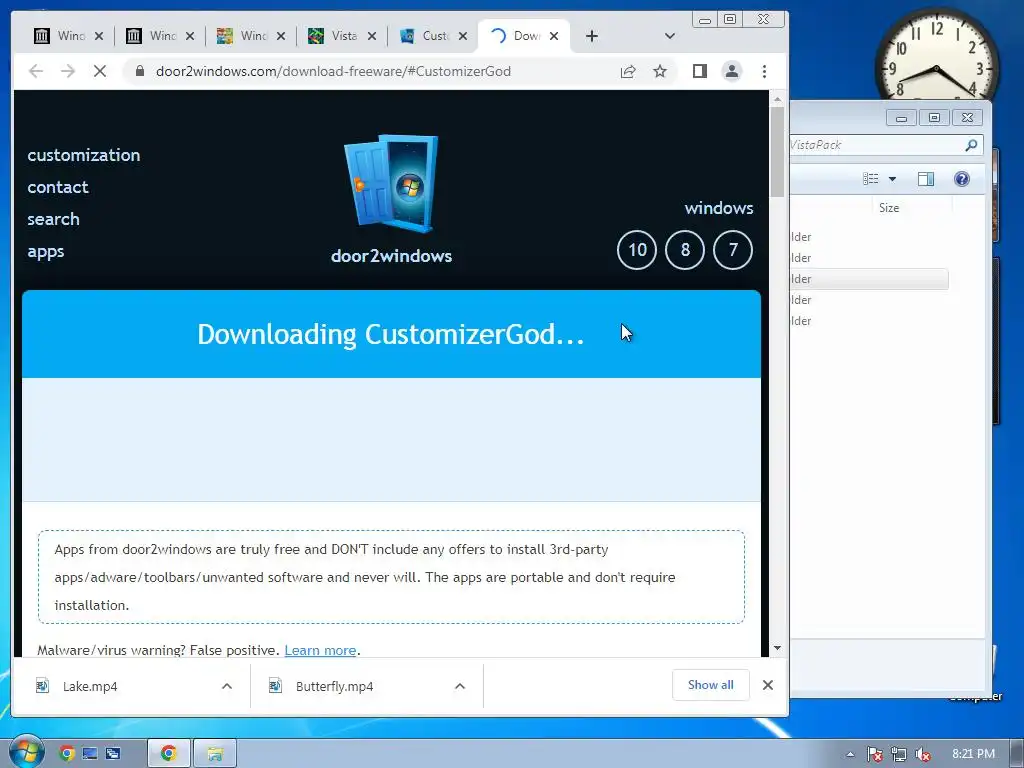Click the Explorer search magnifier icon
The image size is (1024, 768).
click(x=971, y=145)
